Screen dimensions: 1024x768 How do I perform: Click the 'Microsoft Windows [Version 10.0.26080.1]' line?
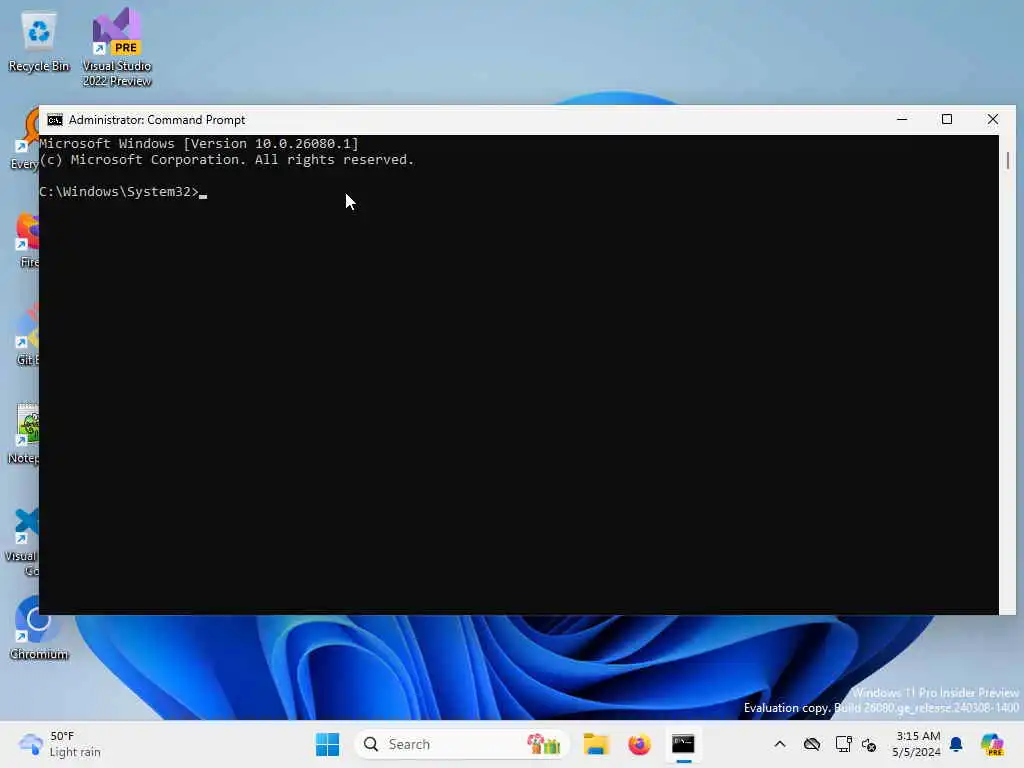pyautogui.click(x=199, y=144)
